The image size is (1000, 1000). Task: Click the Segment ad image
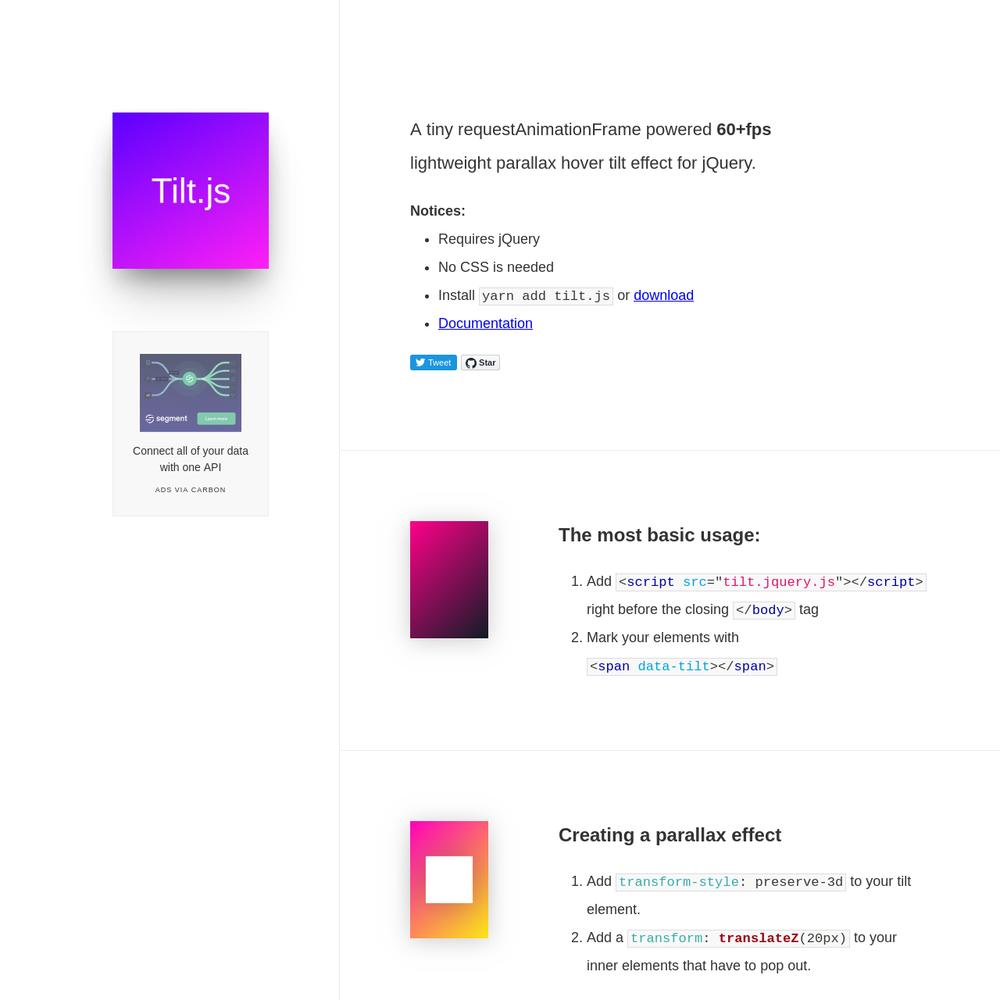(x=191, y=393)
